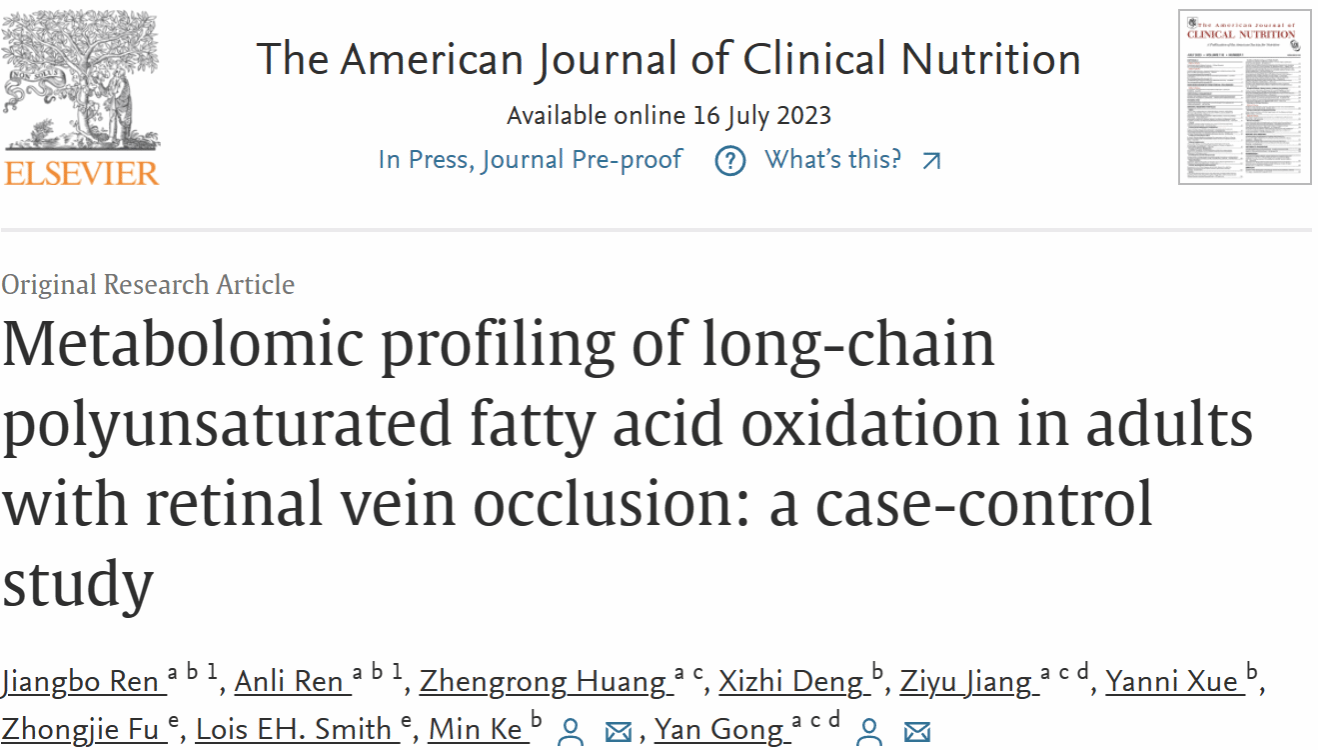The height and width of the screenshot is (750, 1318).
Task: Click the external link arrow icon
Action: pyautogui.click(x=931, y=160)
